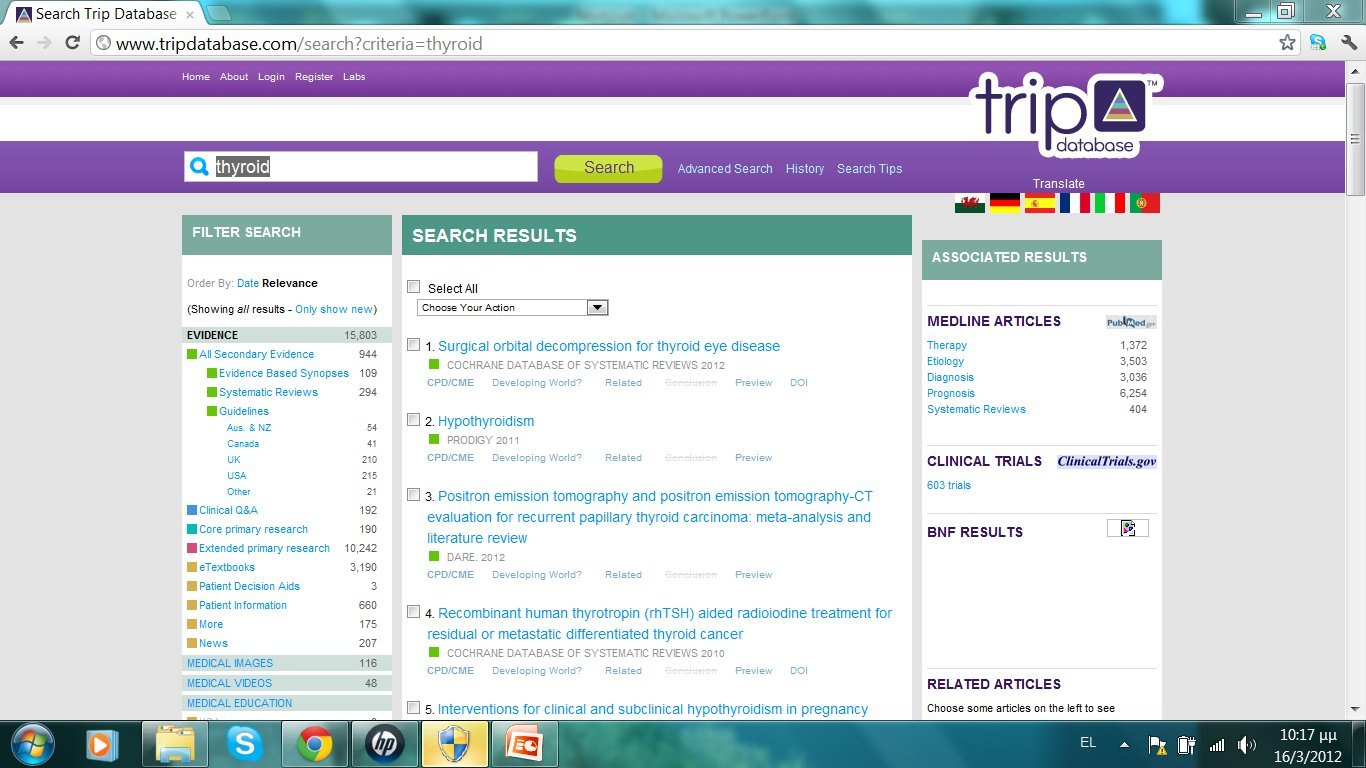Open Skype from the taskbar
The height and width of the screenshot is (768, 1366).
coord(245,744)
